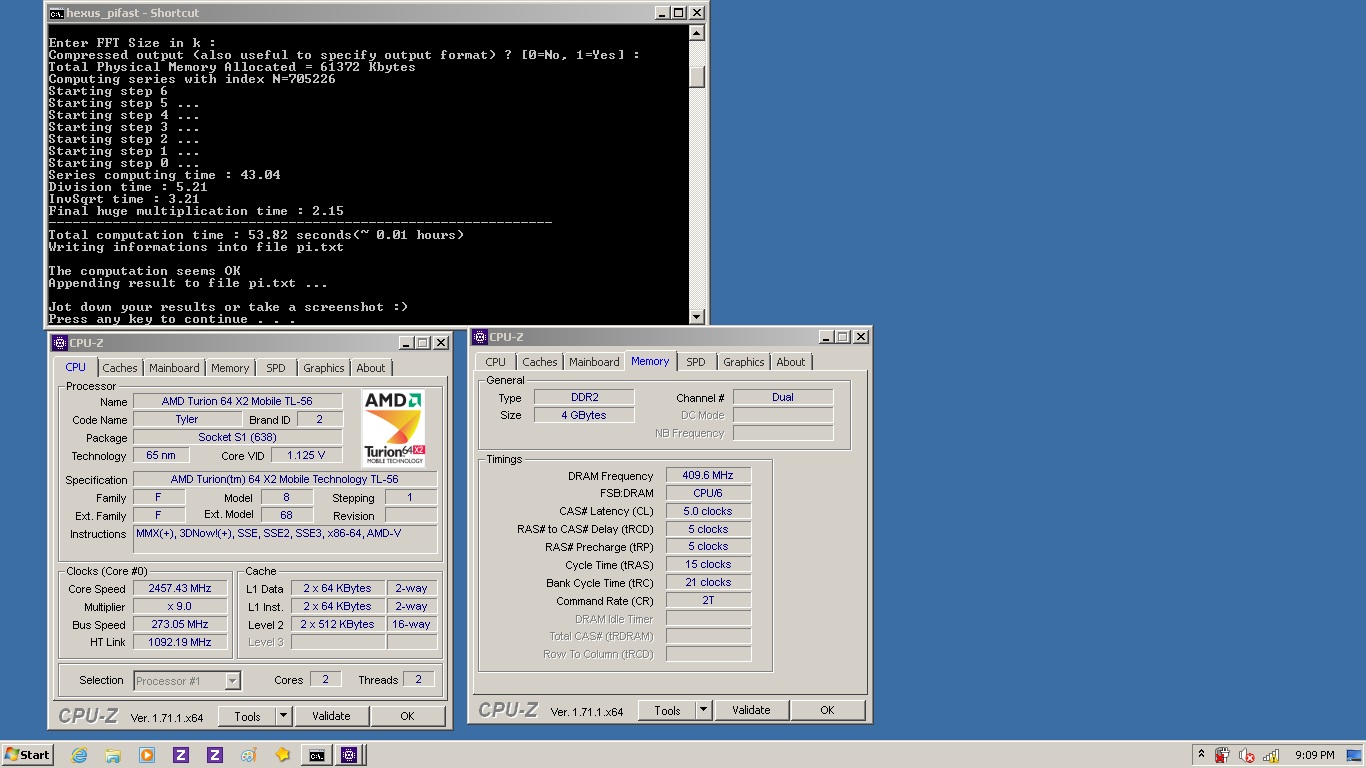Viewport: 1366px width, 768px height.
Task: Open the About tab in the CPU window
Action: (371, 368)
